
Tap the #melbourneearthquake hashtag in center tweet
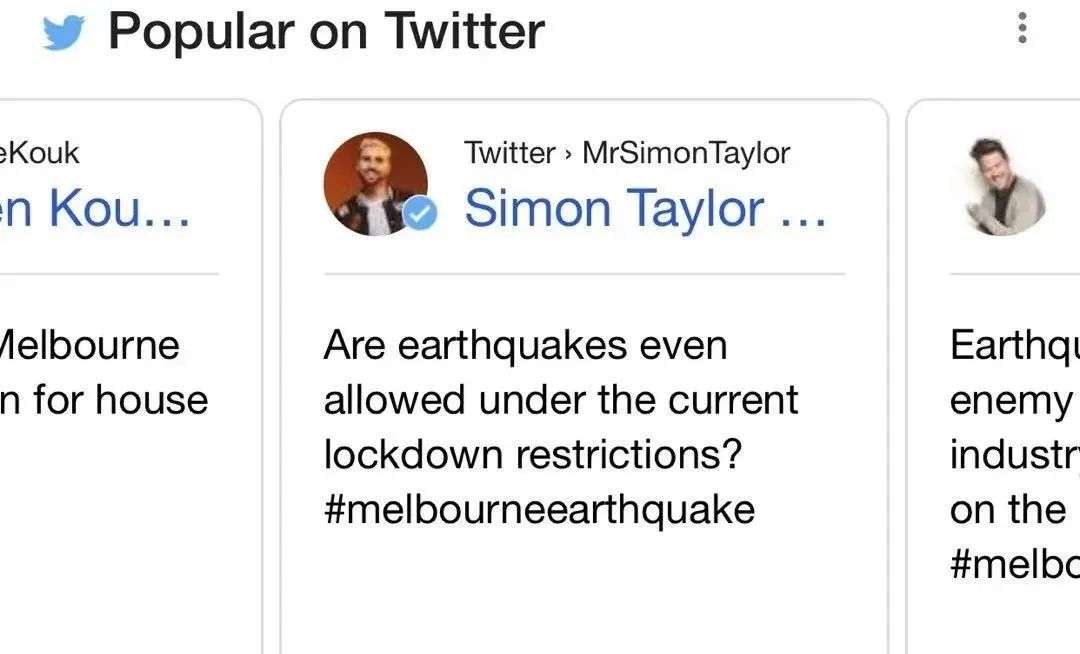539,509
